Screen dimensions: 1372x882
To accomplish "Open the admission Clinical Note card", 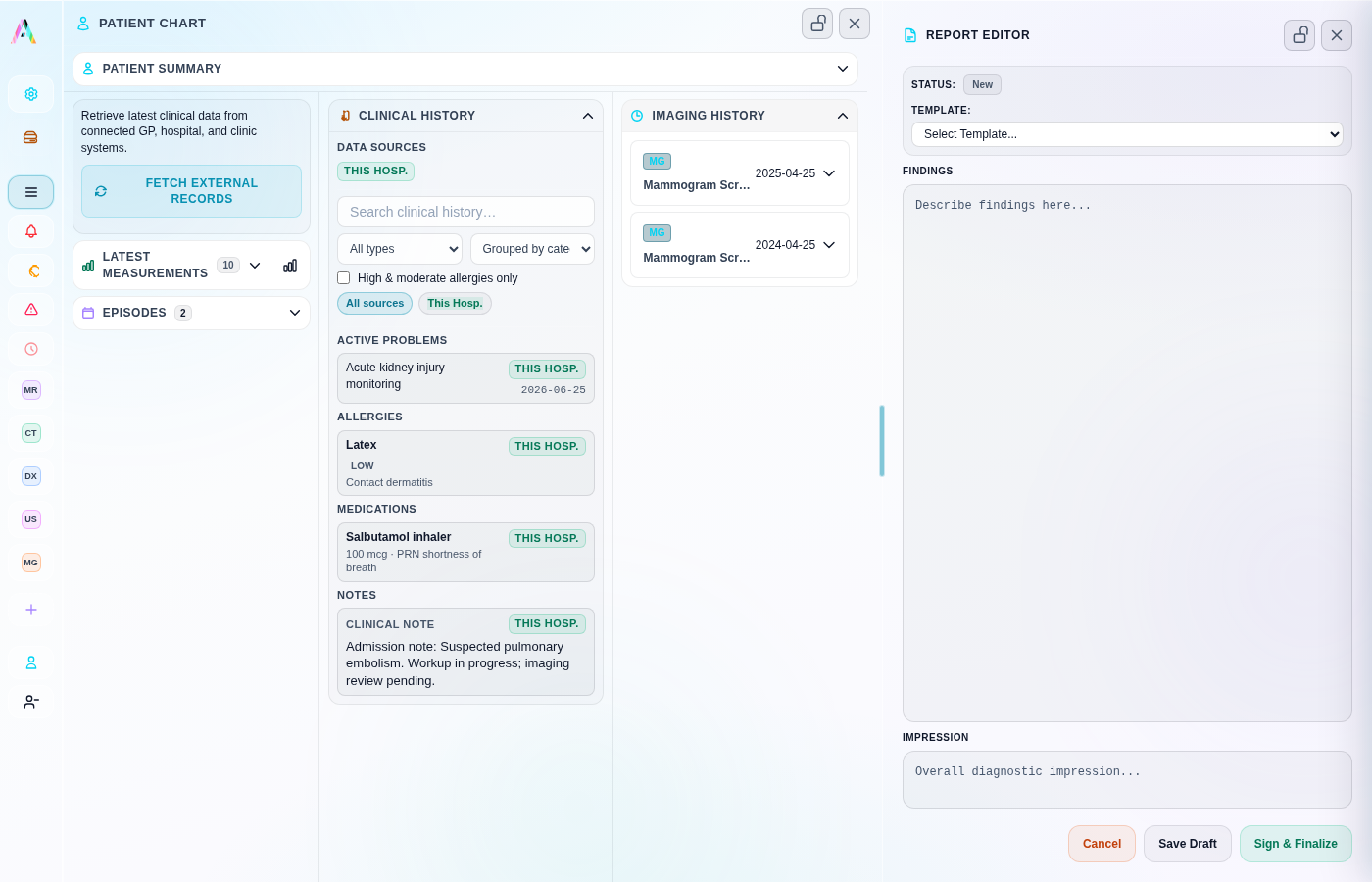I will point(465,652).
